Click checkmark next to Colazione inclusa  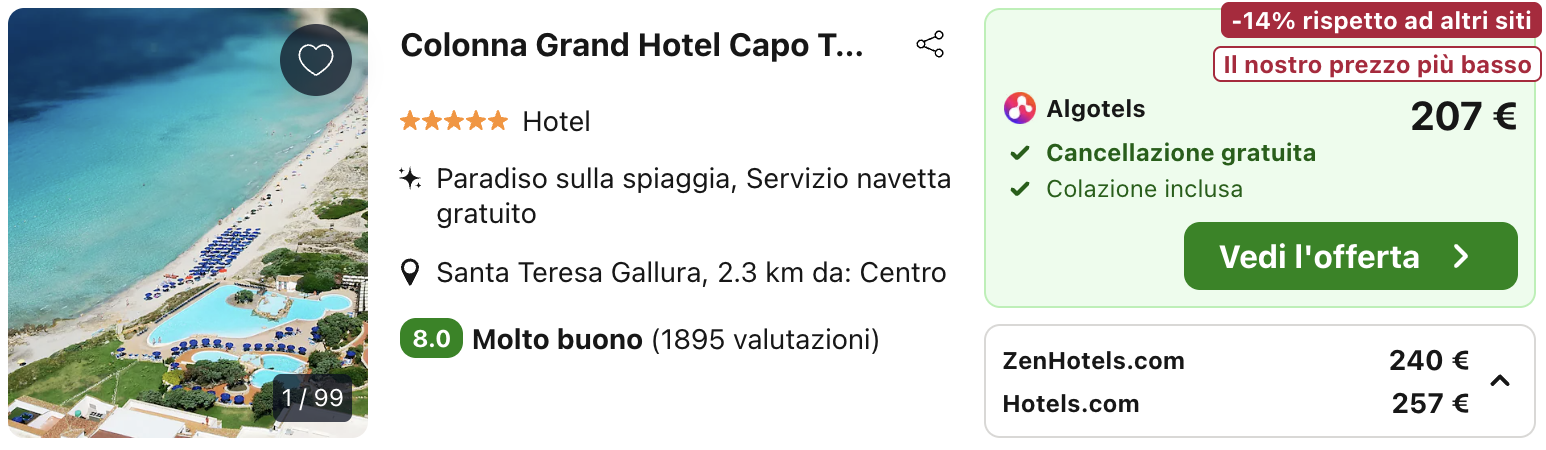click(1020, 189)
